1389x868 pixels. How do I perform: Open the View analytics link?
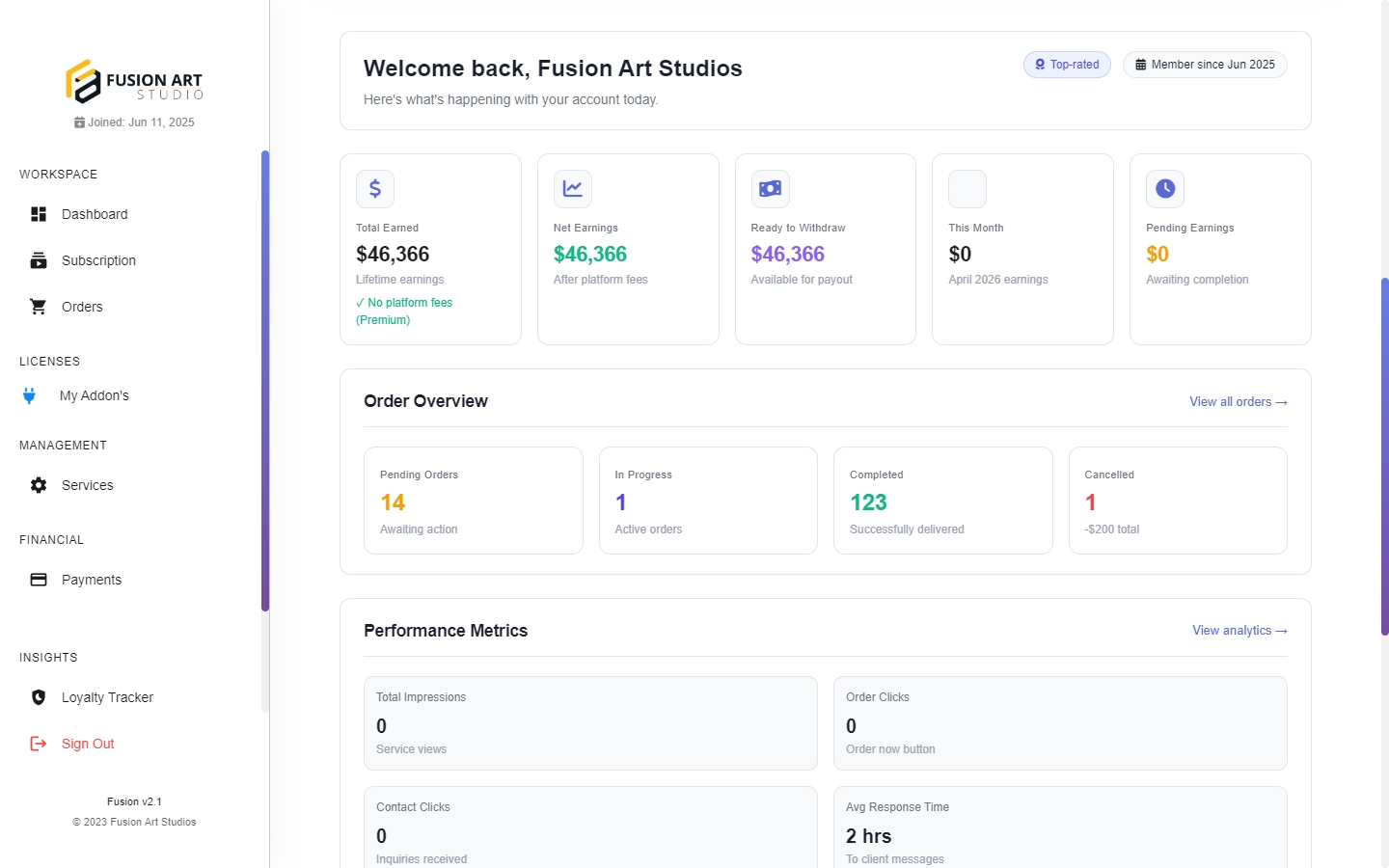point(1239,631)
